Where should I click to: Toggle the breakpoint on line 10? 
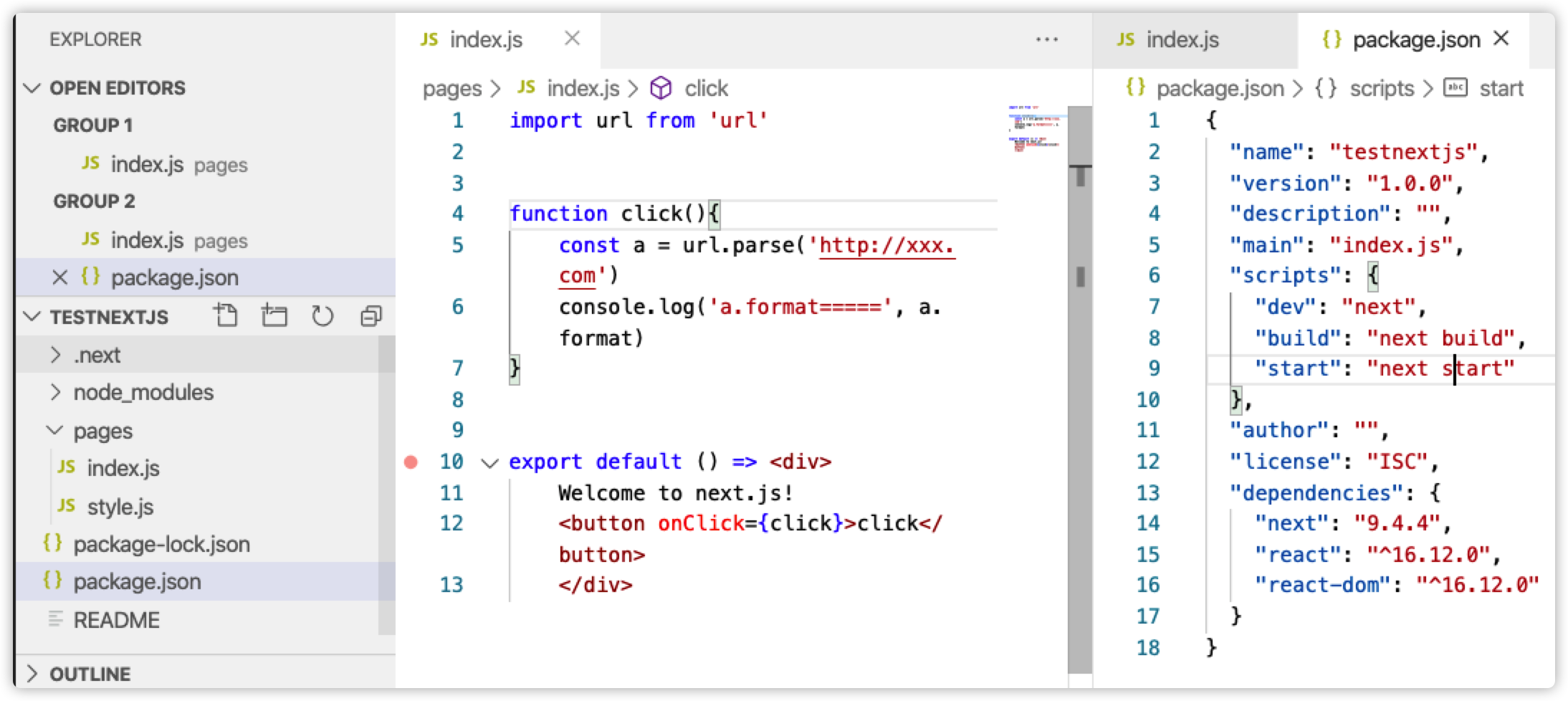(411, 462)
